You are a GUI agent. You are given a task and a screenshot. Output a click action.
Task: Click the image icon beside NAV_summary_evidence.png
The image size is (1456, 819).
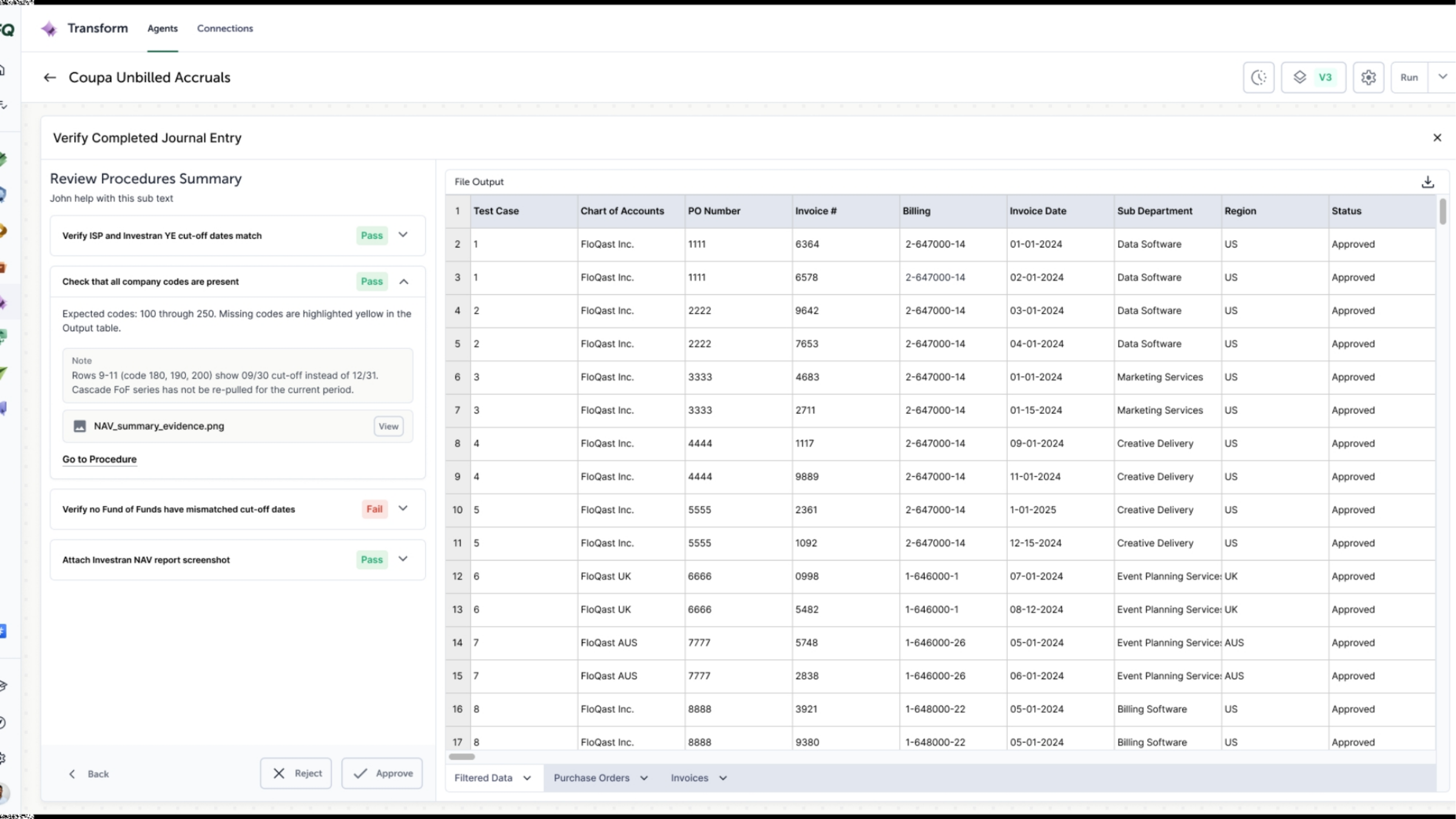tap(79, 426)
